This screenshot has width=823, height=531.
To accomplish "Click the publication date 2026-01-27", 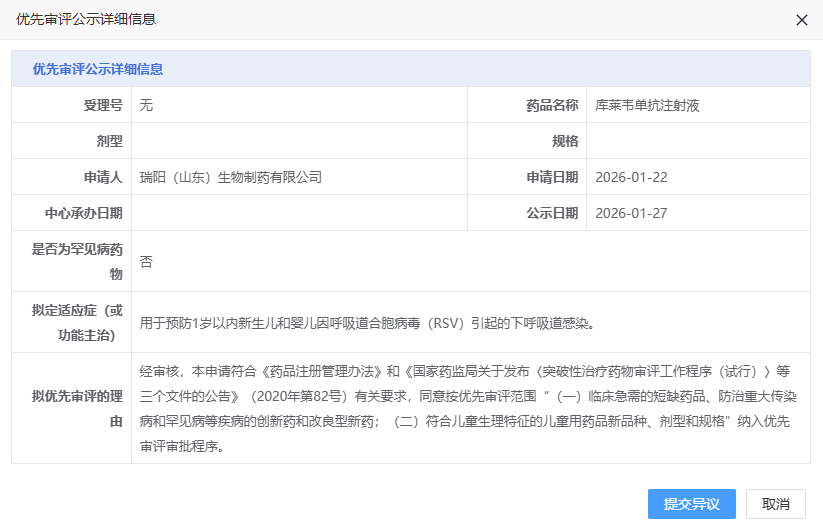I will [631, 213].
